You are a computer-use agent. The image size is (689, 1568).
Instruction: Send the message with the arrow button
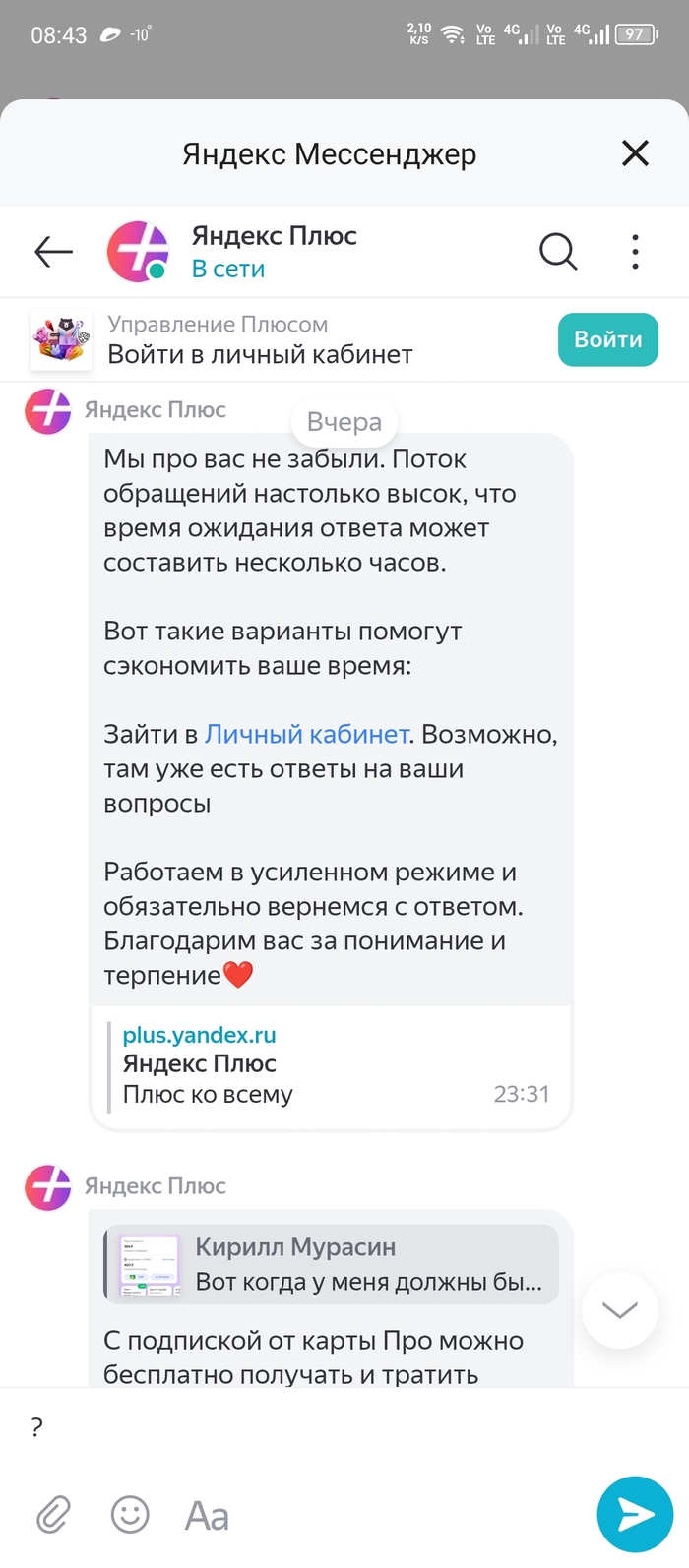635,1514
